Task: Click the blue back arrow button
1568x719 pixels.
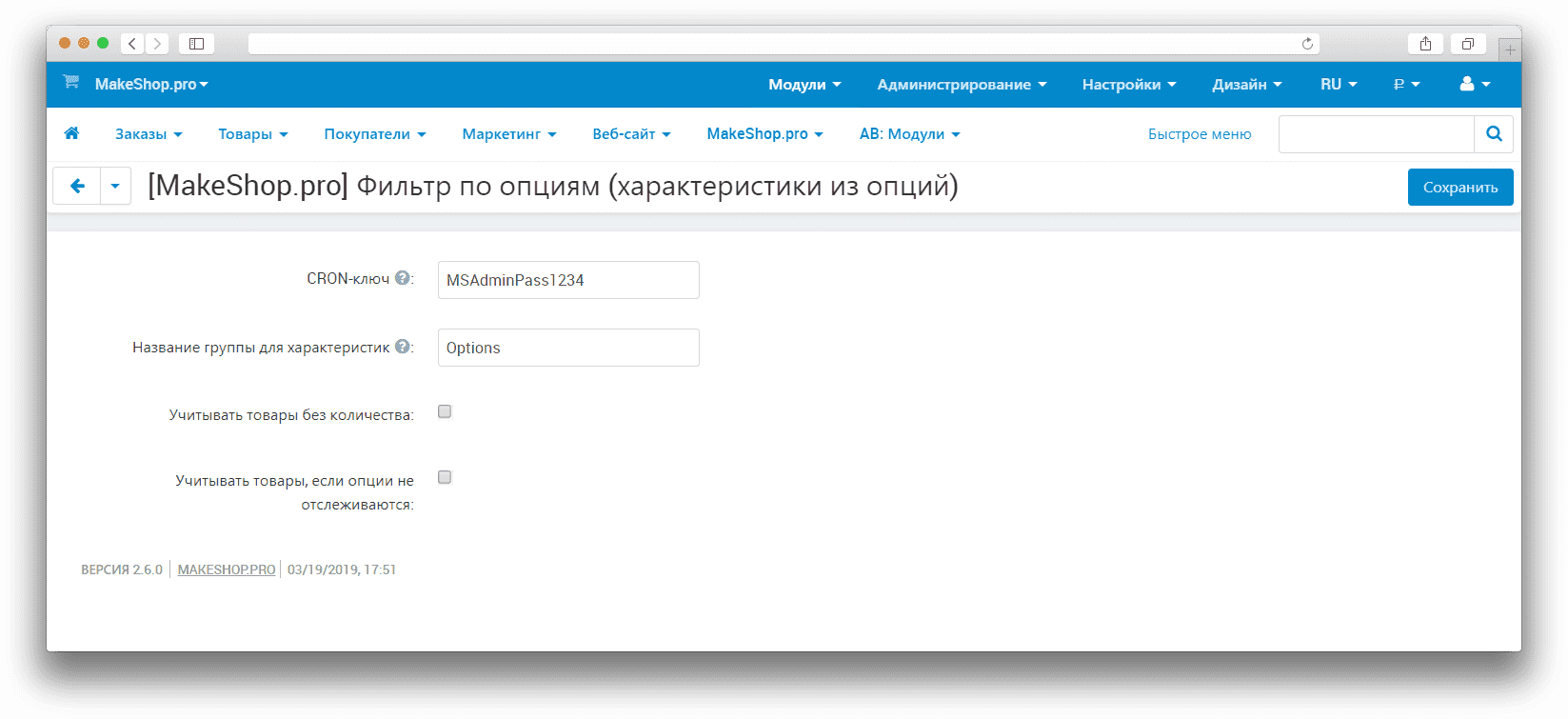Action: (x=77, y=186)
